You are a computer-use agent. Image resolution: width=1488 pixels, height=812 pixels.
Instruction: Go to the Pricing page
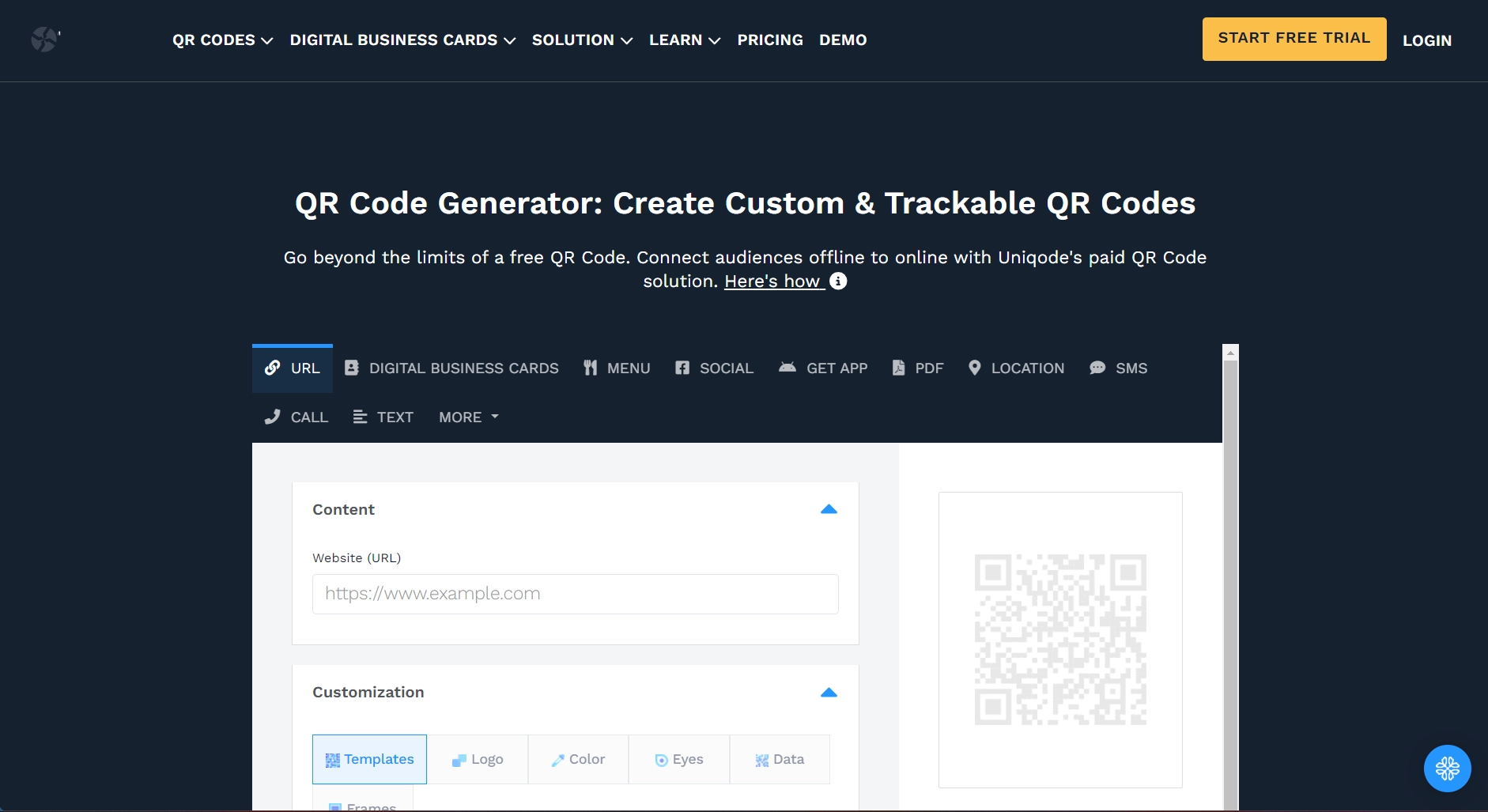[770, 40]
